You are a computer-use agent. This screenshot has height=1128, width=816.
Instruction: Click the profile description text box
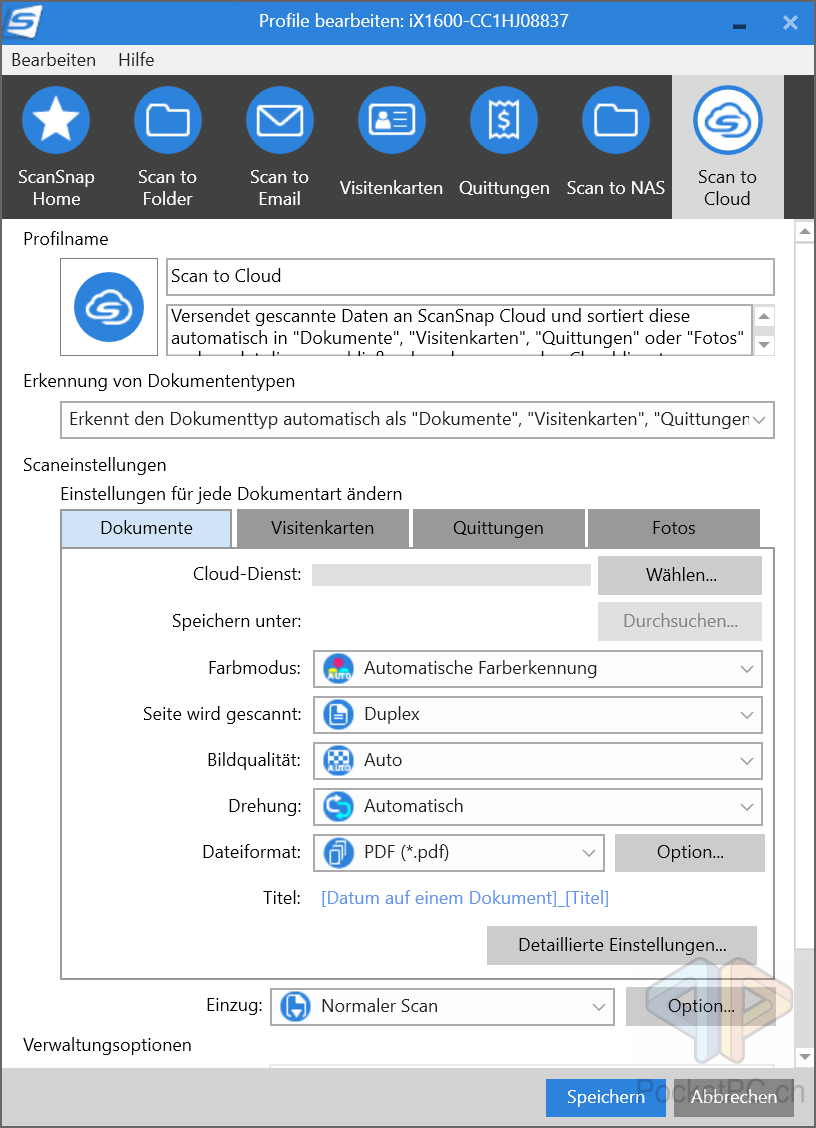click(x=460, y=329)
